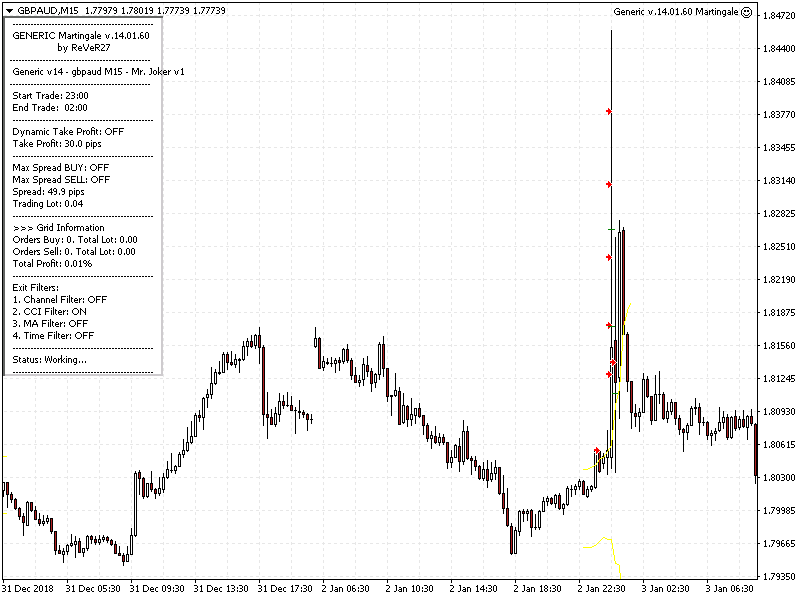
Task: Click the 1.84085 price axis label
Action: 779,82
